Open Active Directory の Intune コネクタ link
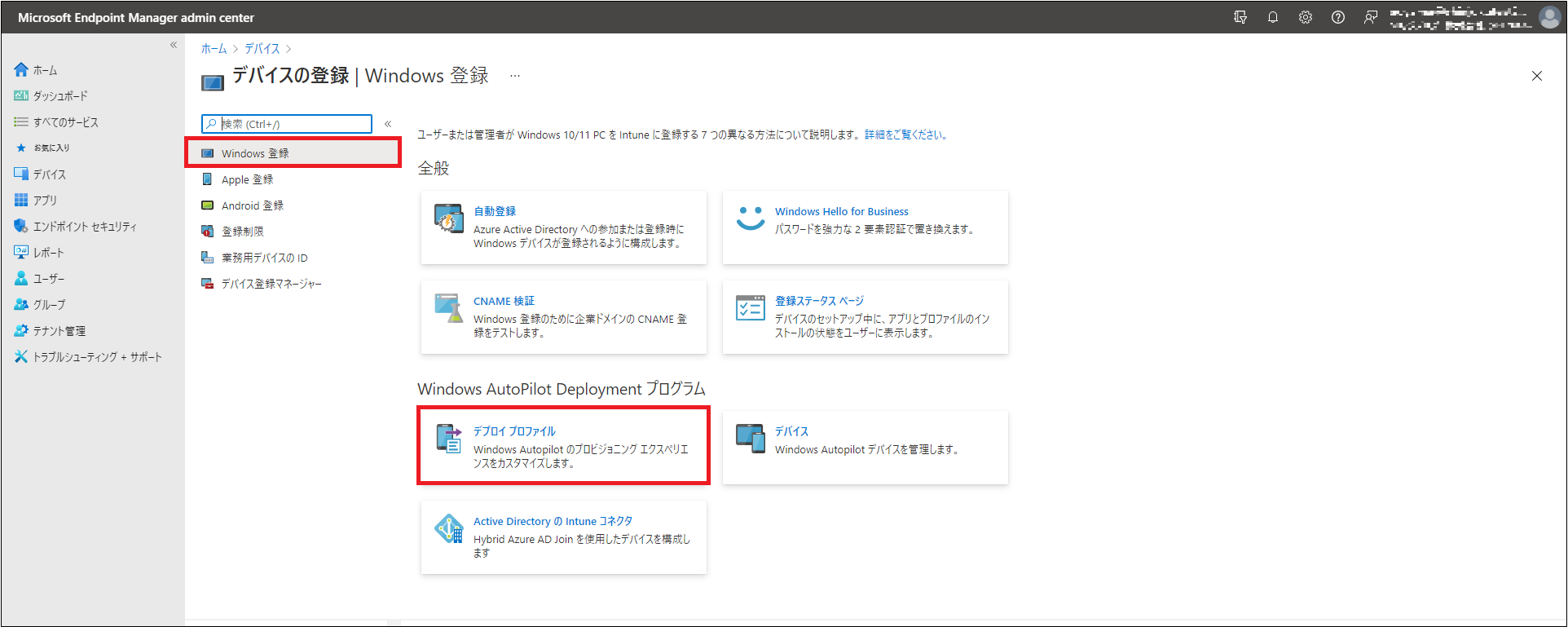Image resolution: width=1568 pixels, height=627 pixels. click(553, 521)
